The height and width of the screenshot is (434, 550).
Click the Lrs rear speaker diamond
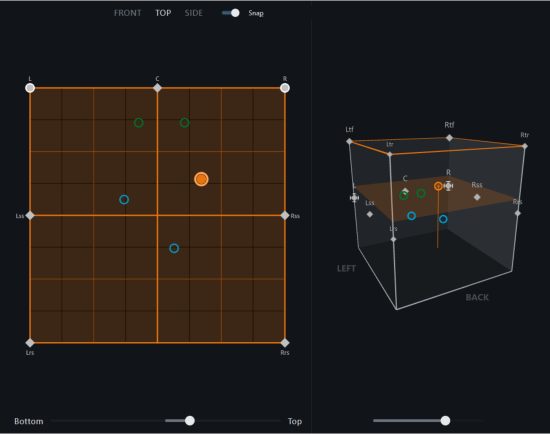pyautogui.click(x=30, y=343)
